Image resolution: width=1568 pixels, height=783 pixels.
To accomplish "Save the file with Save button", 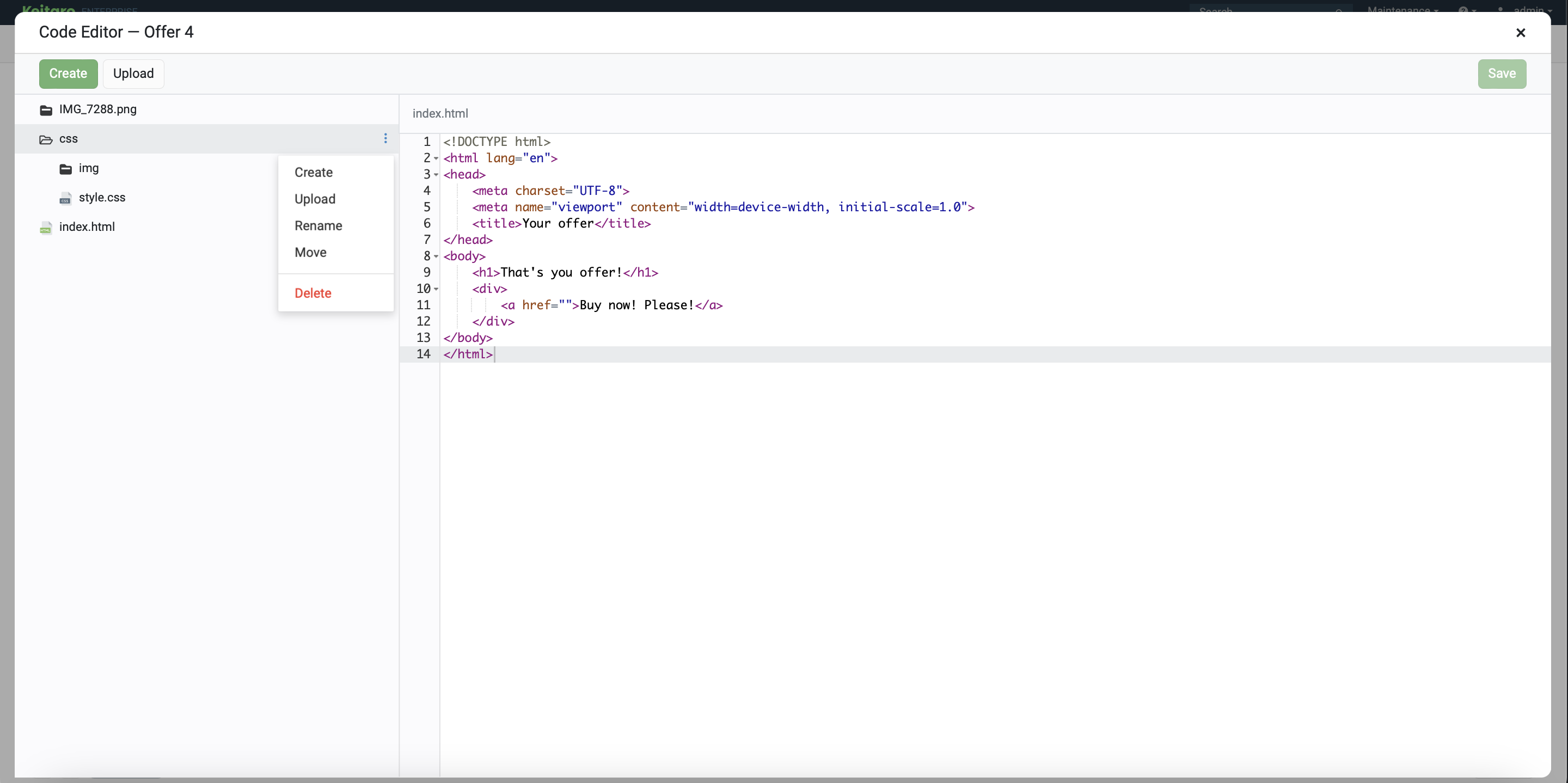I will click(x=1502, y=74).
